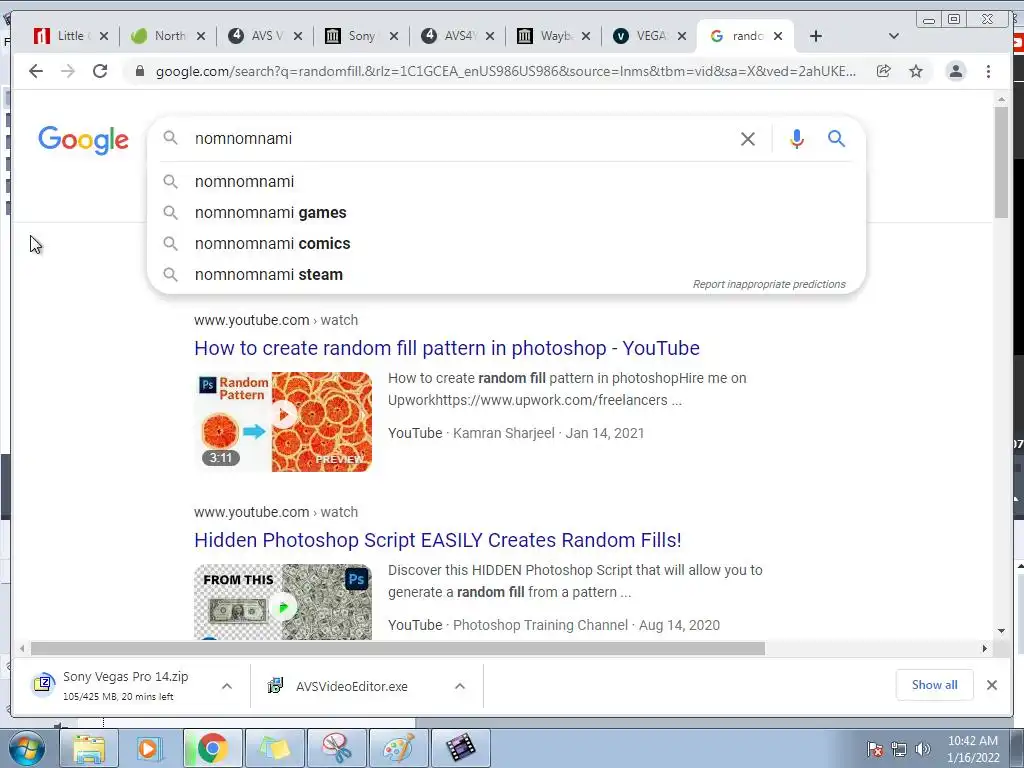This screenshot has width=1024, height=768.
Task: Reload the current Google page
Action: click(100, 71)
